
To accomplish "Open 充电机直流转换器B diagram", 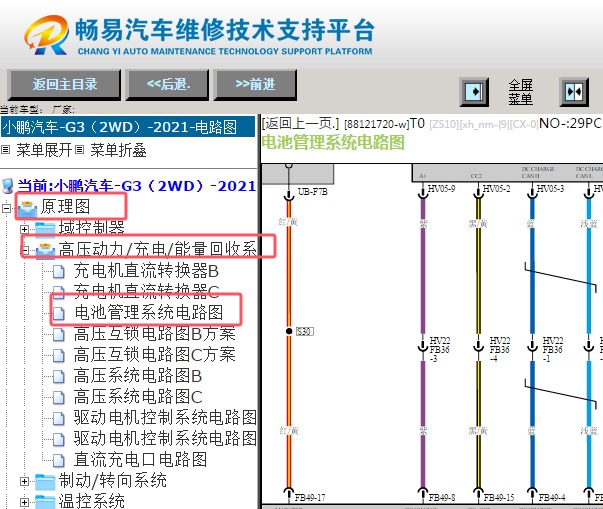I will 146,271.
